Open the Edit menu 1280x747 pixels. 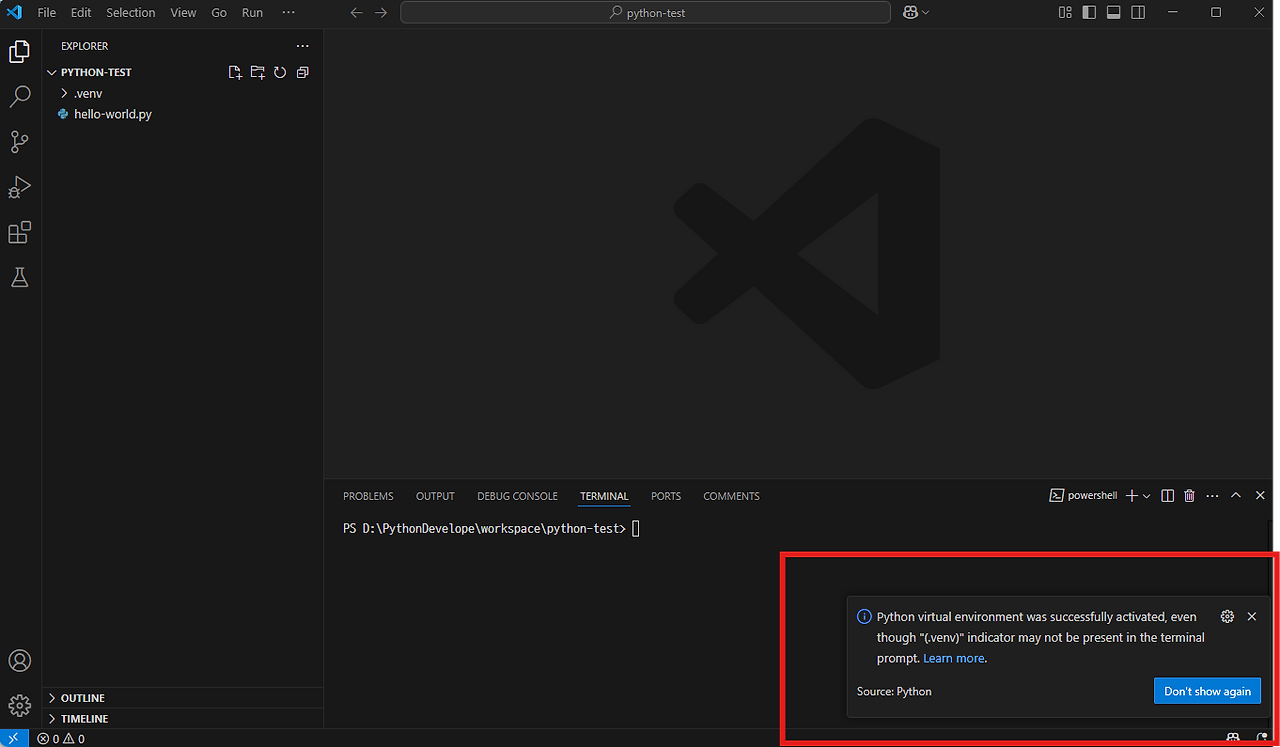click(x=81, y=13)
